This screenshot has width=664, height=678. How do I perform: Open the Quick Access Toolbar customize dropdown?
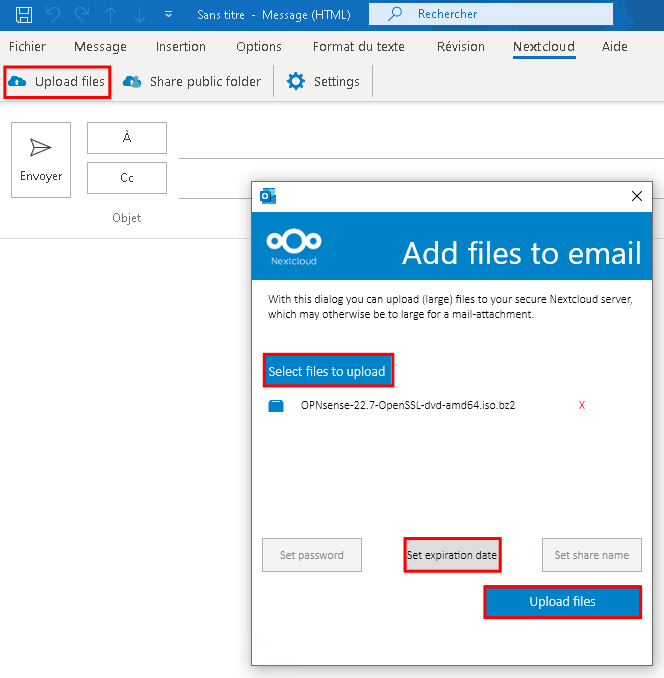pyautogui.click(x=169, y=15)
